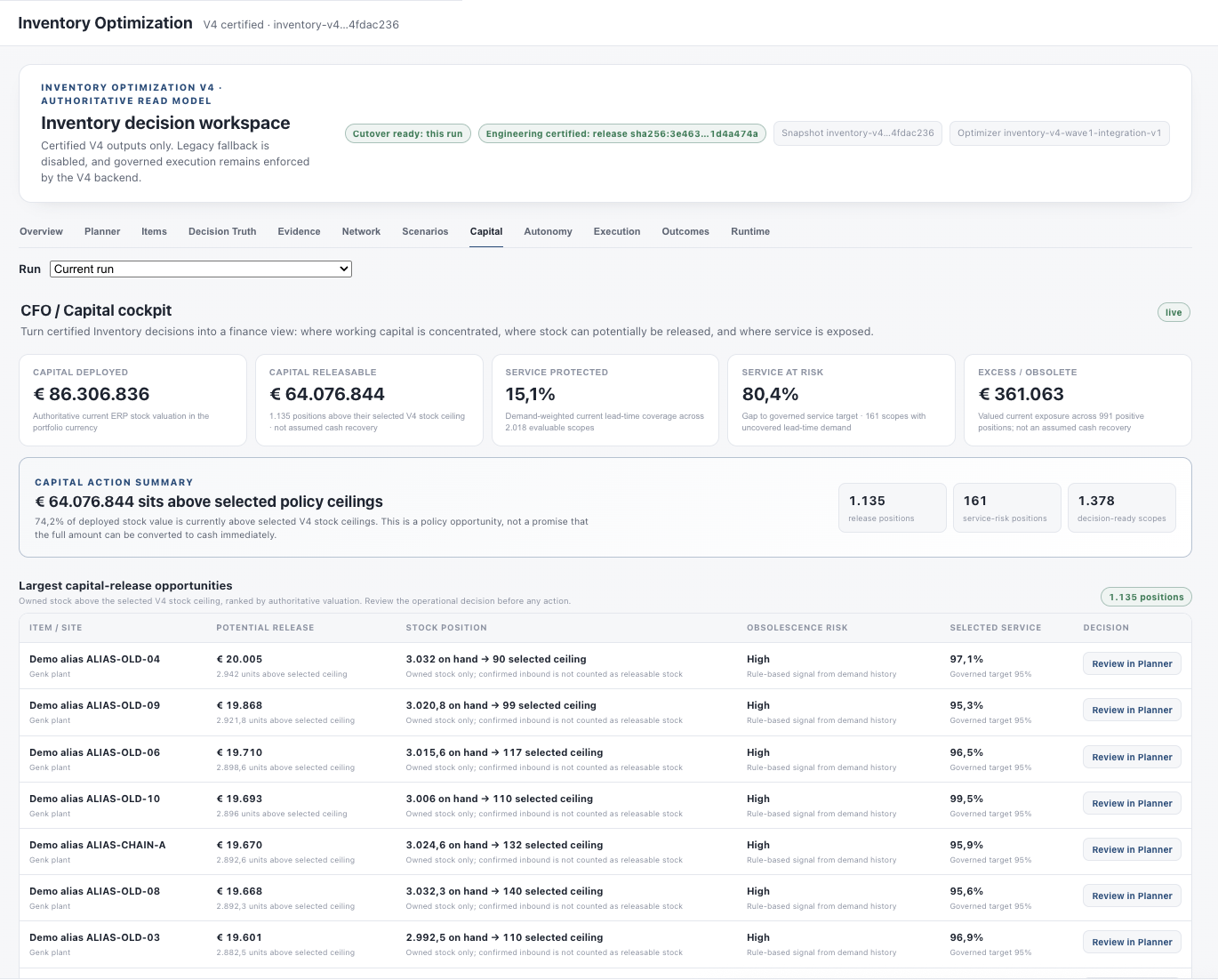The height and width of the screenshot is (980, 1218).
Task: Click the 1.378 decision-ready scopes tile
Action: click(1121, 508)
